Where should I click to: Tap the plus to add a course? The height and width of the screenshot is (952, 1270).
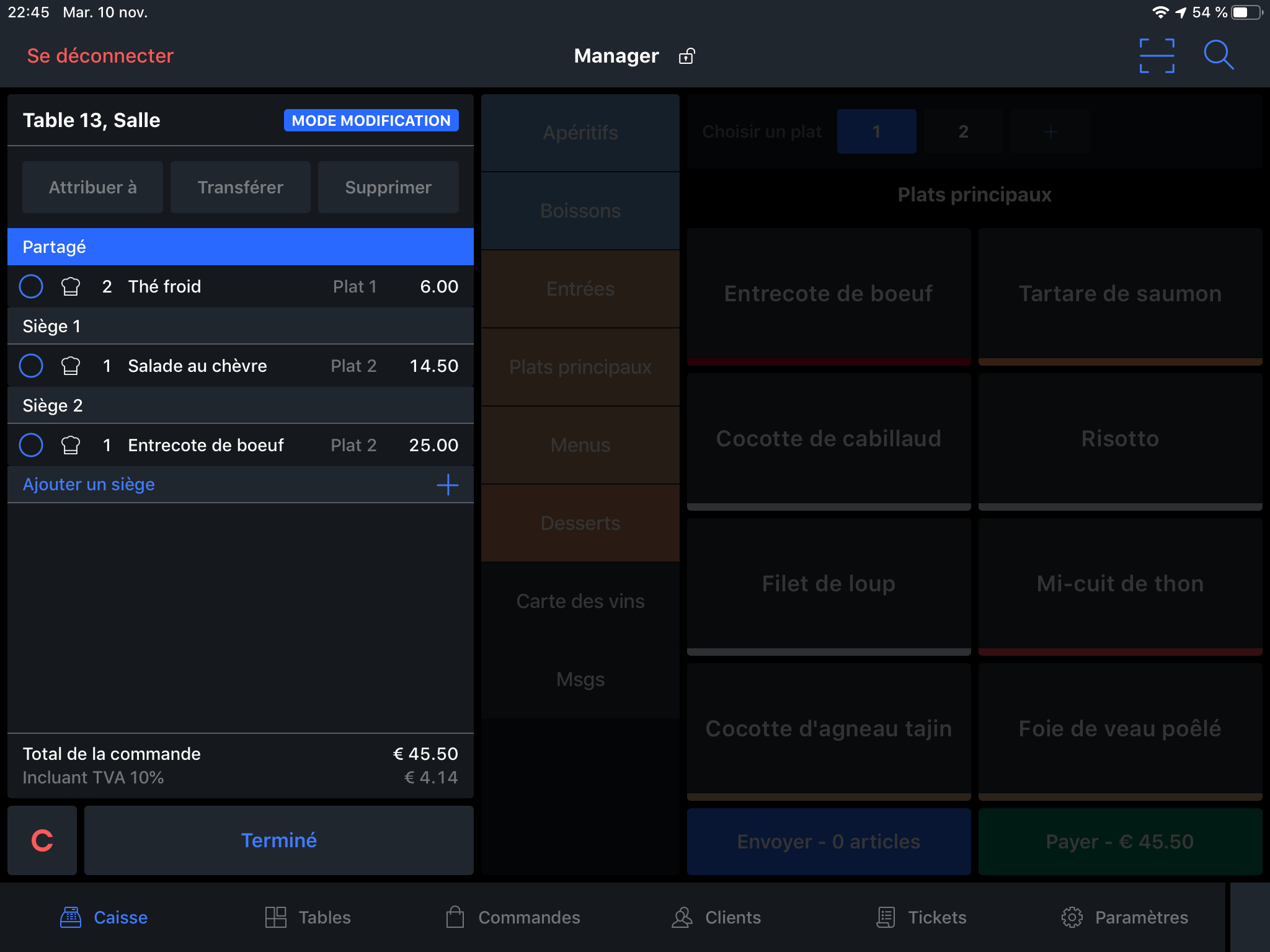tap(1050, 131)
